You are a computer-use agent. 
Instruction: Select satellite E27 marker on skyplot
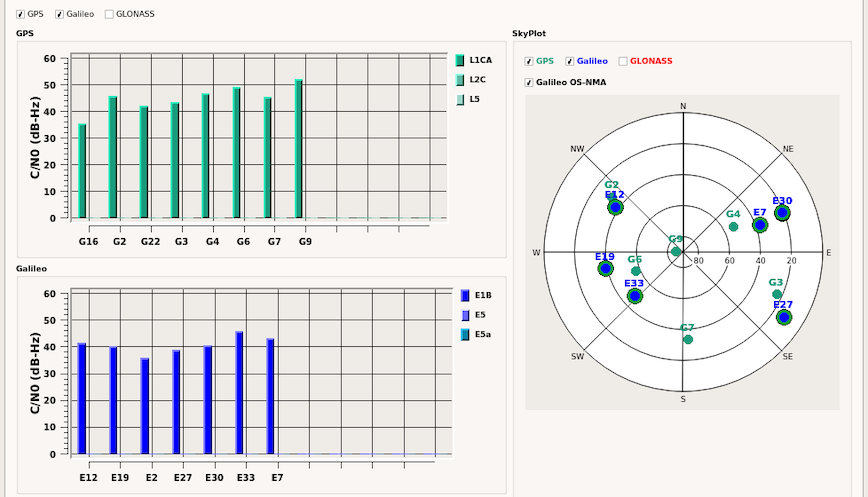tap(784, 318)
